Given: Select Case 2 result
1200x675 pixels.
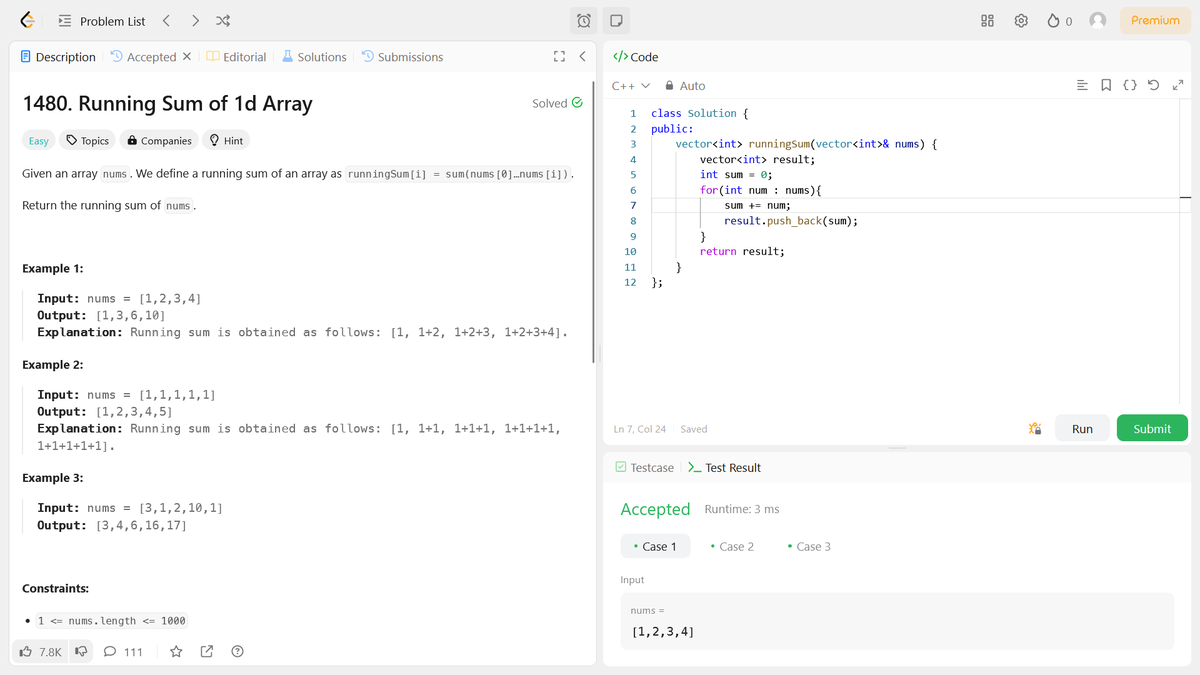Looking at the screenshot, I should pyautogui.click(x=732, y=546).
